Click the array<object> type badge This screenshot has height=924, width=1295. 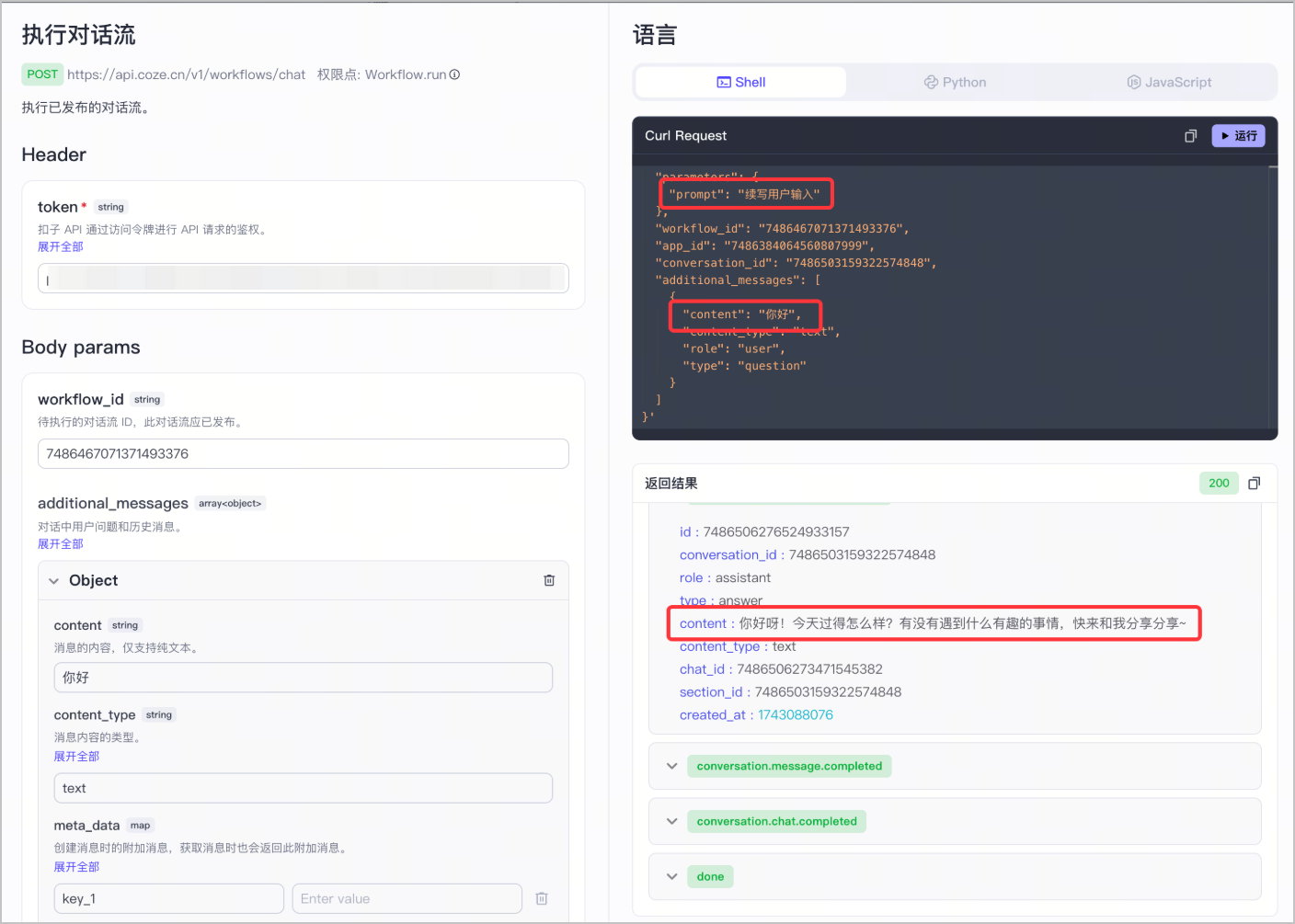[230, 503]
